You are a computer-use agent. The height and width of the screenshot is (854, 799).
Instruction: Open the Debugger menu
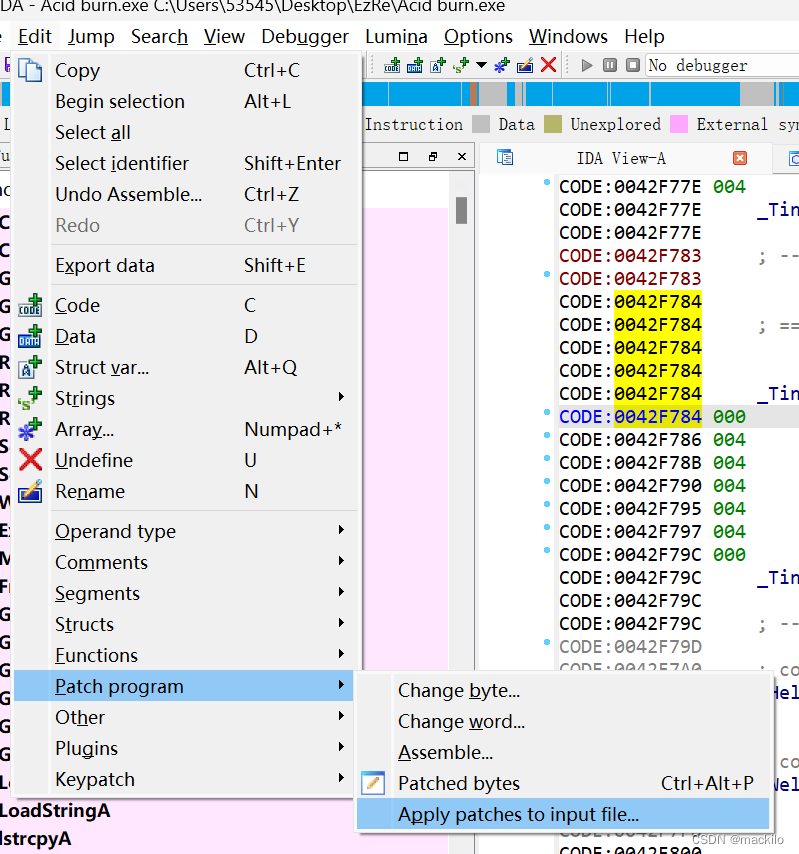click(305, 36)
